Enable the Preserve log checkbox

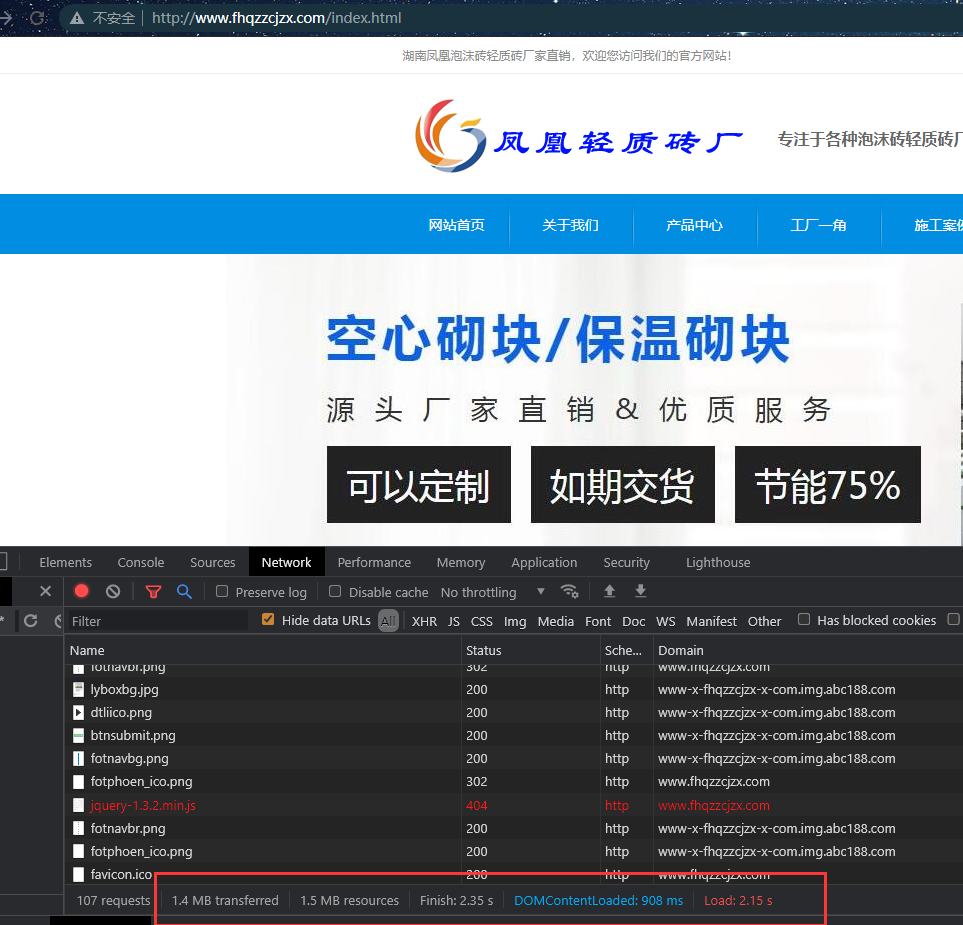click(223, 591)
